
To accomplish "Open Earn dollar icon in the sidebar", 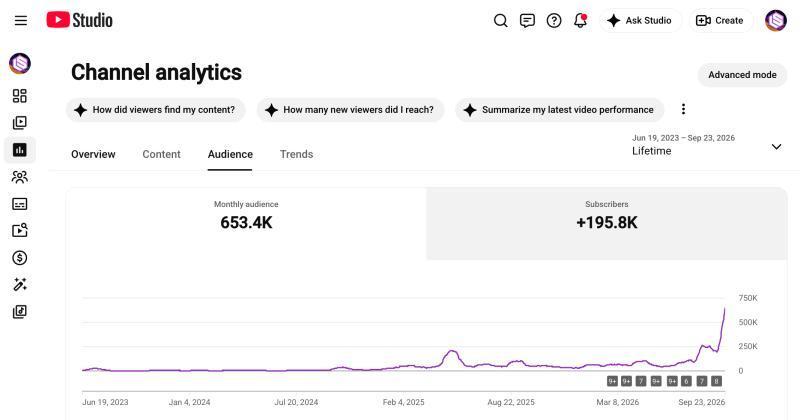I will coord(20,258).
